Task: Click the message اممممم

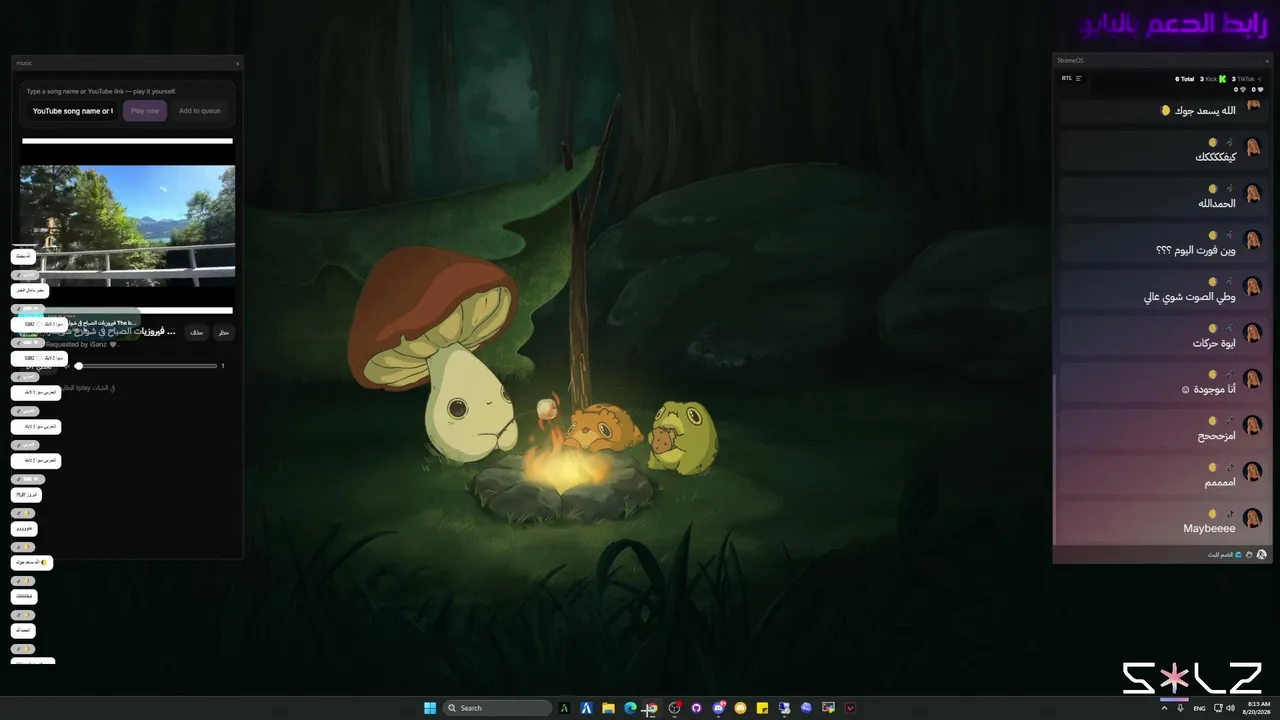Action: [1220, 482]
